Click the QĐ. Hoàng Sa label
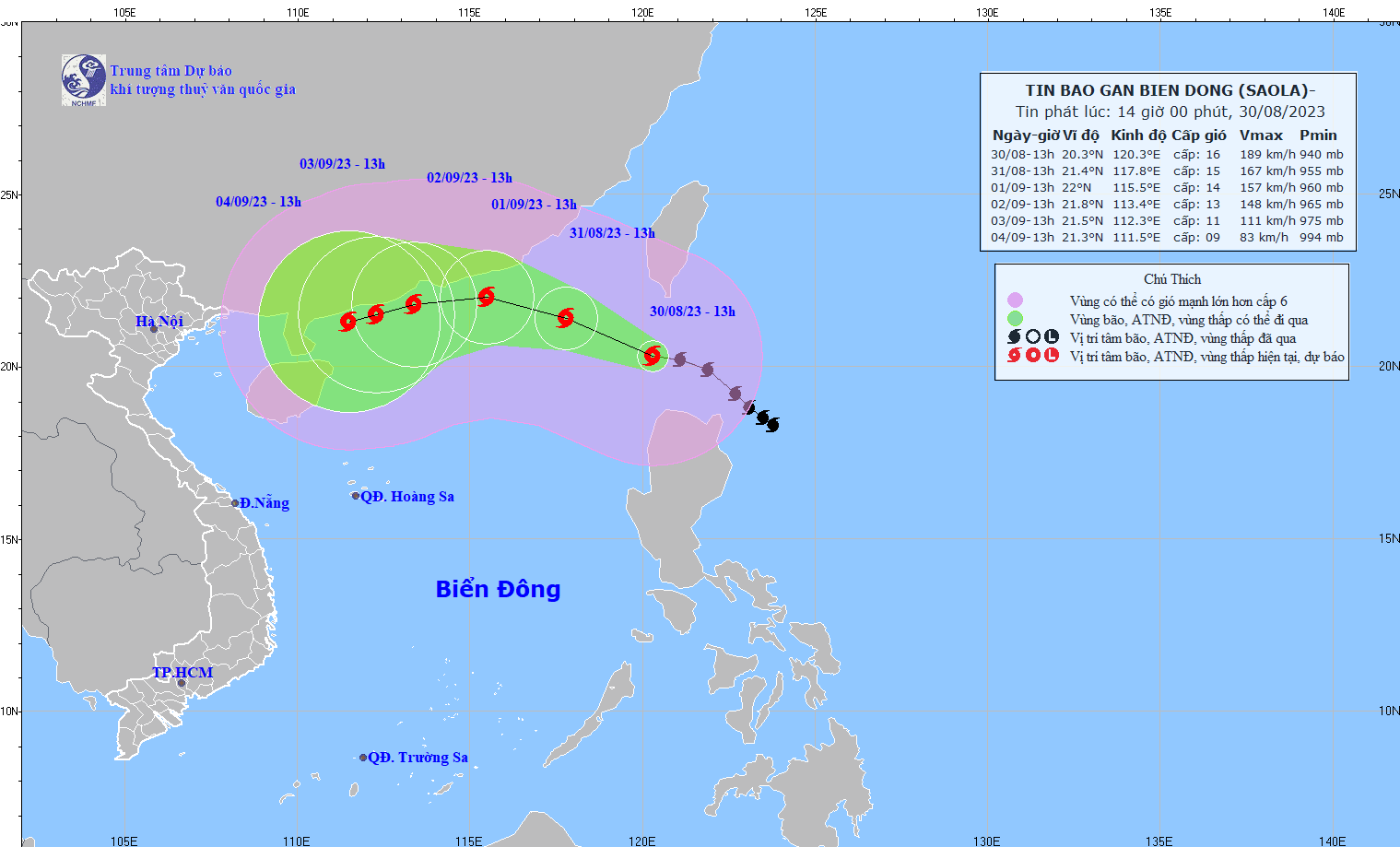The width and height of the screenshot is (1400, 847). click(407, 496)
